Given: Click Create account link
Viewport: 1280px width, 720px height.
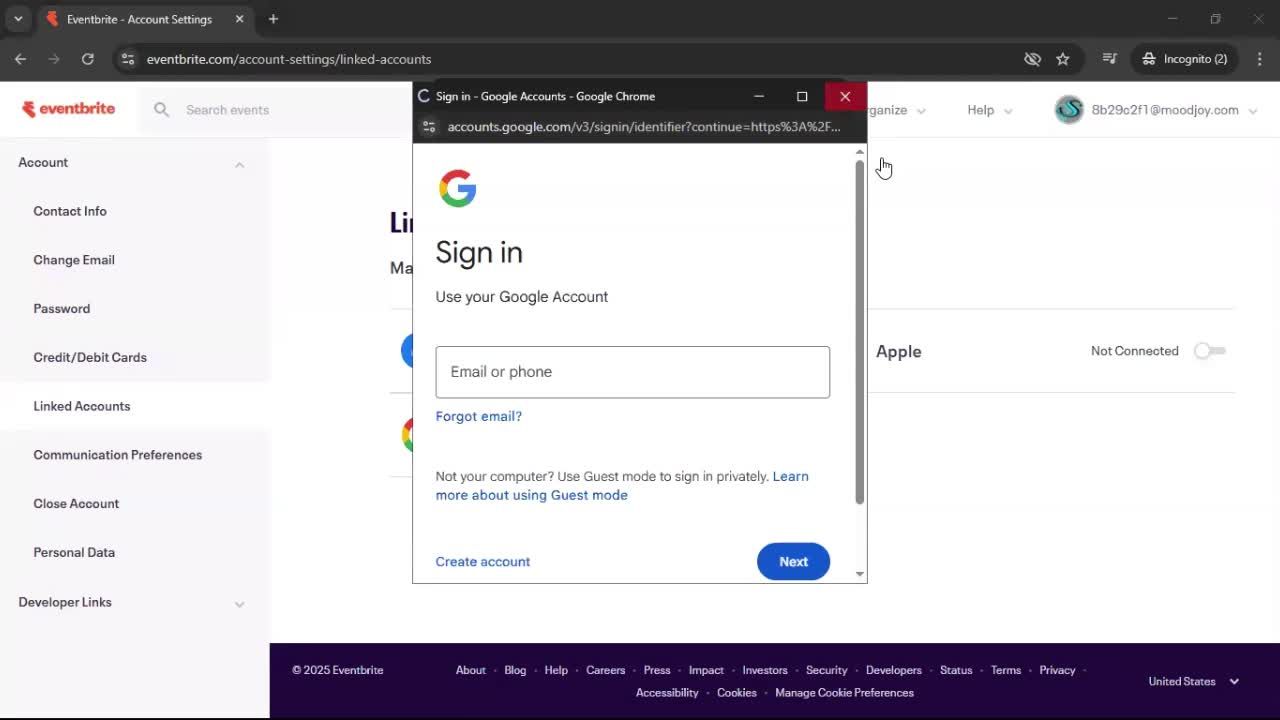Looking at the screenshot, I should coord(483,562).
